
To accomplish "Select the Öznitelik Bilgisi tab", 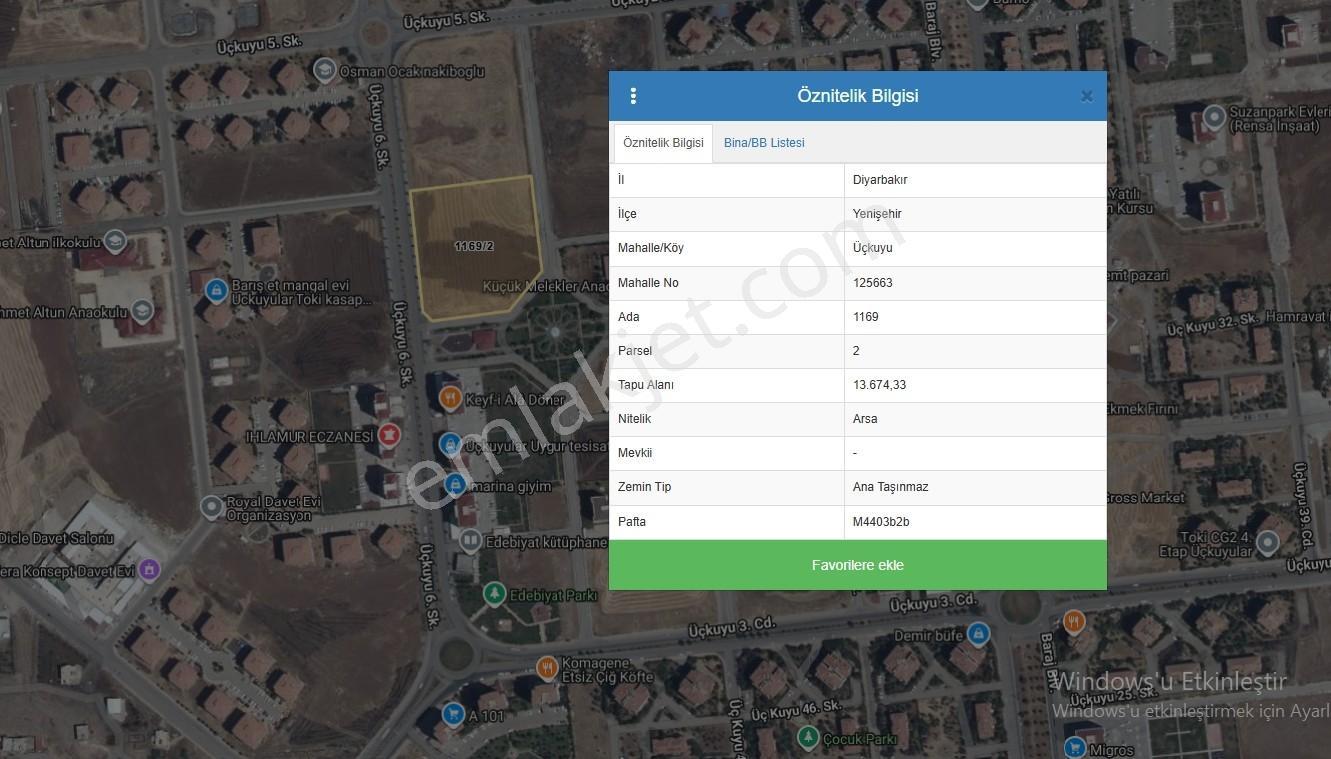I will click(x=663, y=143).
